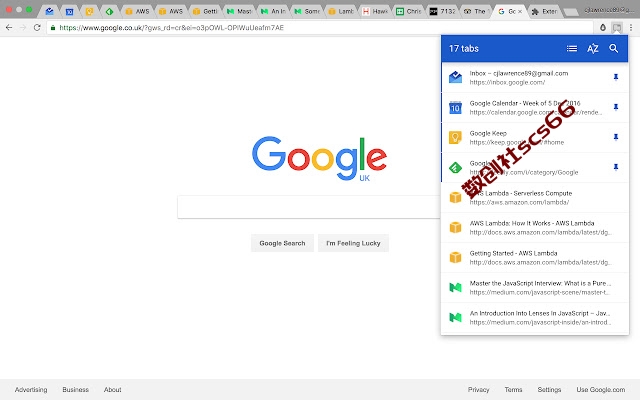Viewport: 640px width, 400px height.
Task: Click Medium icon for Master JavaScript Interview
Action: pos(455,287)
